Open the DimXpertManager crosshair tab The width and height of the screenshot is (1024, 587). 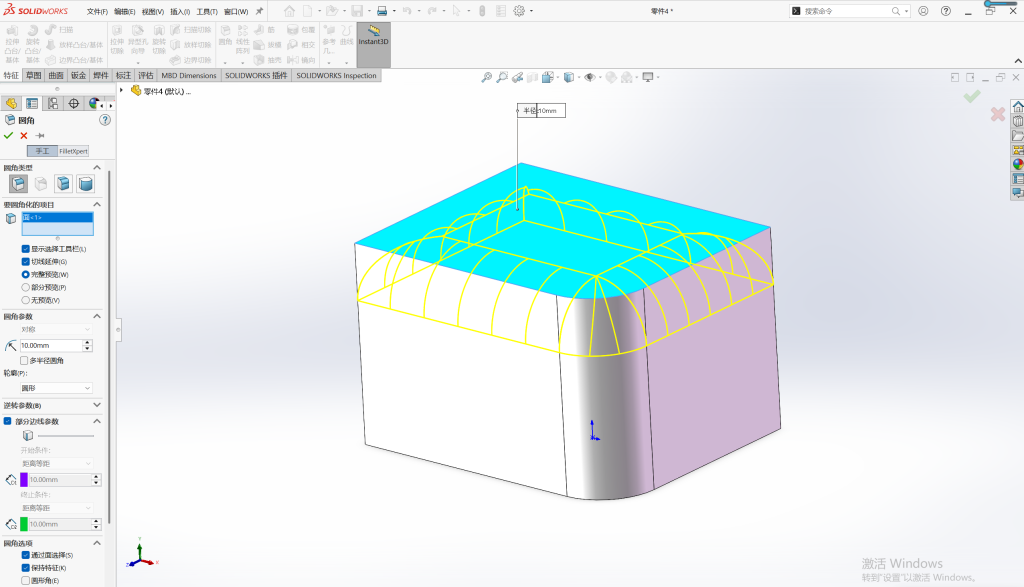(x=74, y=104)
